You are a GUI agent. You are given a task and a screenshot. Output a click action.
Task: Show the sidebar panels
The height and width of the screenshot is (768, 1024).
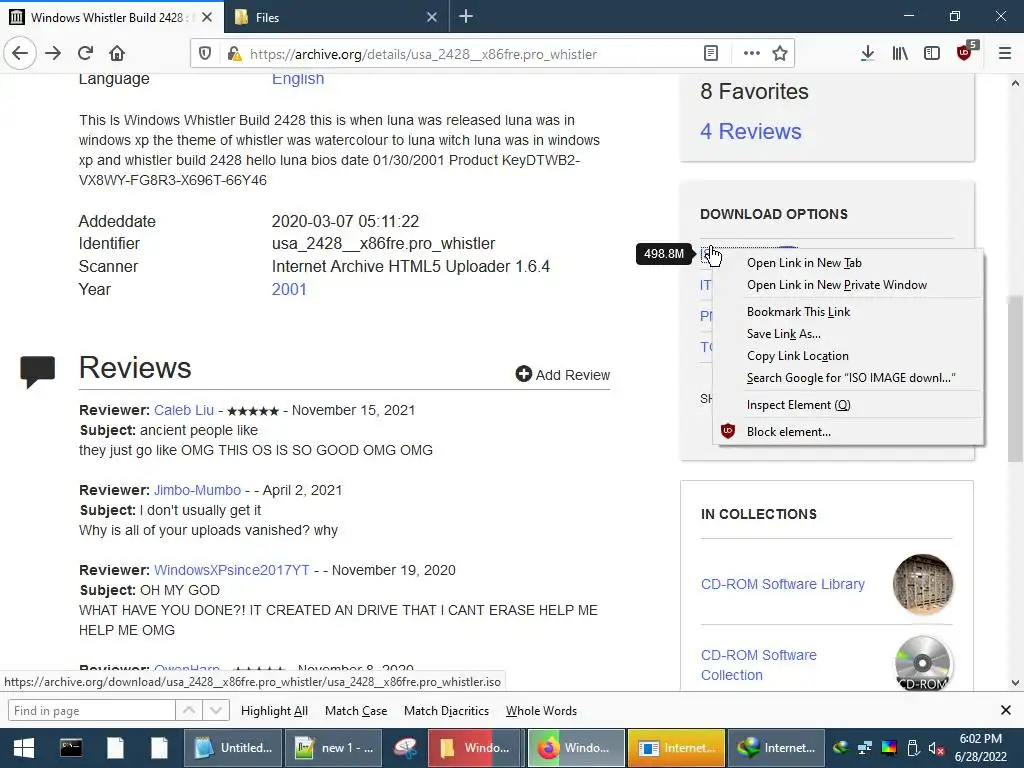click(932, 54)
